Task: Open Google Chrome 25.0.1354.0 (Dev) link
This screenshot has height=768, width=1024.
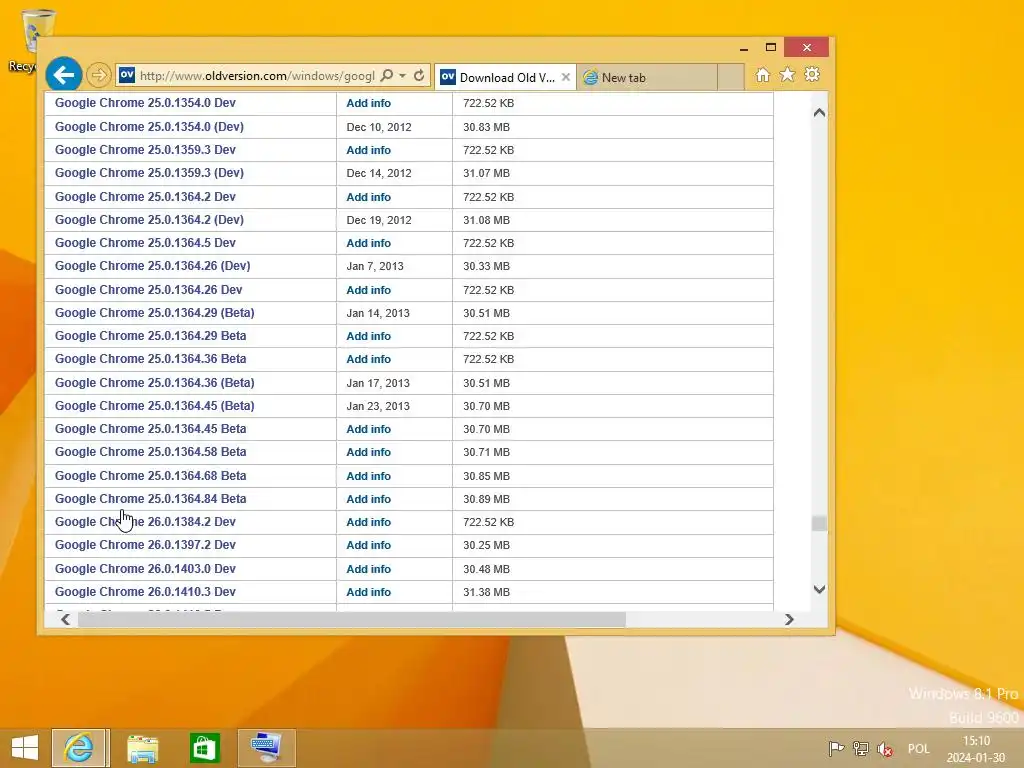Action: point(149,127)
